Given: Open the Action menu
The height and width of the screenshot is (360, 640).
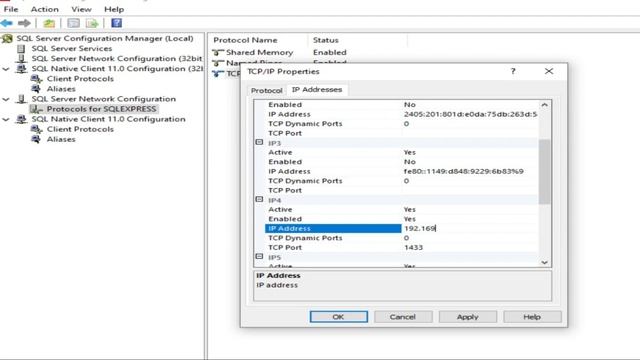Looking at the screenshot, I should 44,9.
